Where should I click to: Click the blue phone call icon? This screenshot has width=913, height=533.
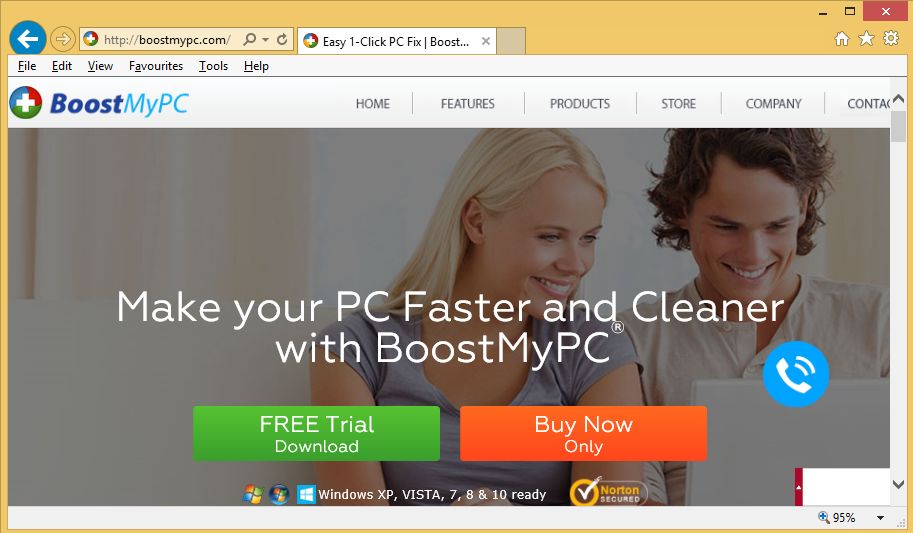(795, 373)
